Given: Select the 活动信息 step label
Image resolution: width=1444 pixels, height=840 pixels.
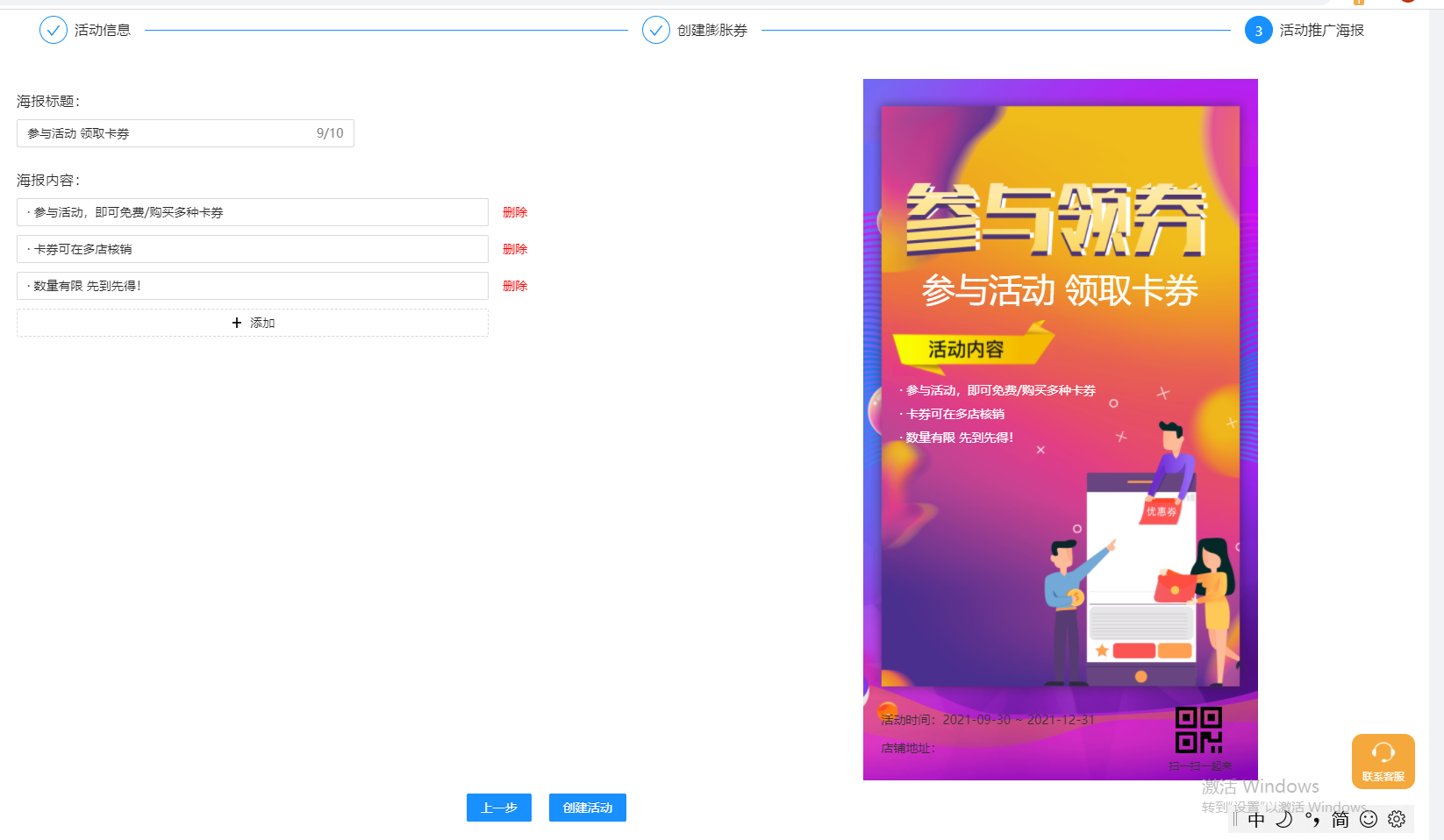Looking at the screenshot, I should tap(104, 29).
